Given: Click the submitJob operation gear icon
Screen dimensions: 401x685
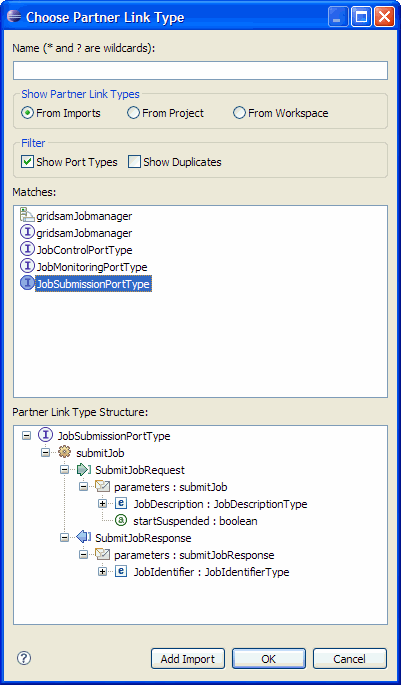Looking at the screenshot, I should (x=64, y=453).
